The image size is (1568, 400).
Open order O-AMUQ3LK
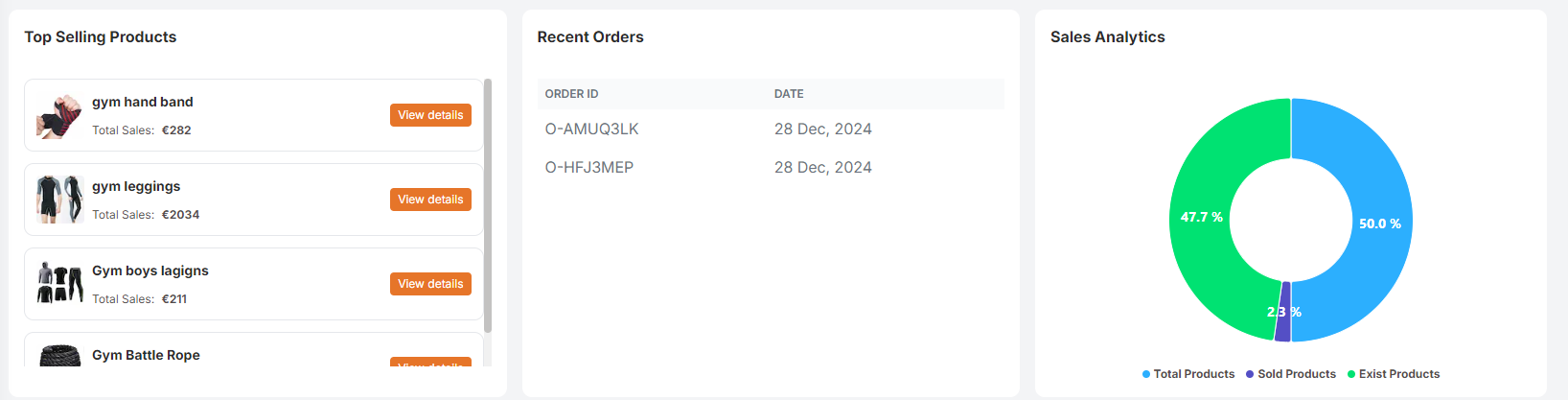[591, 129]
